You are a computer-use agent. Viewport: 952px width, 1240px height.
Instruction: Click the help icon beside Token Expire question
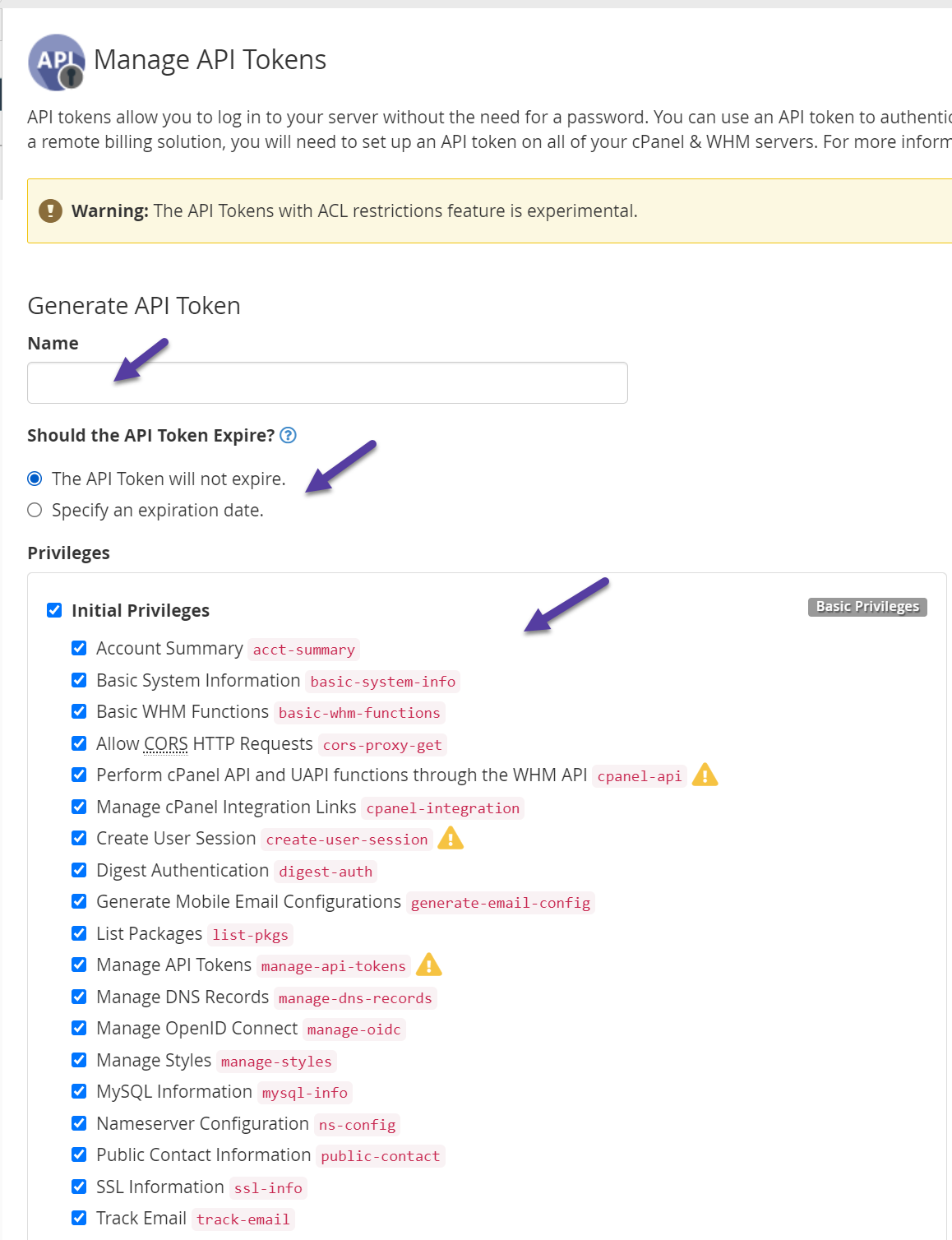(288, 435)
